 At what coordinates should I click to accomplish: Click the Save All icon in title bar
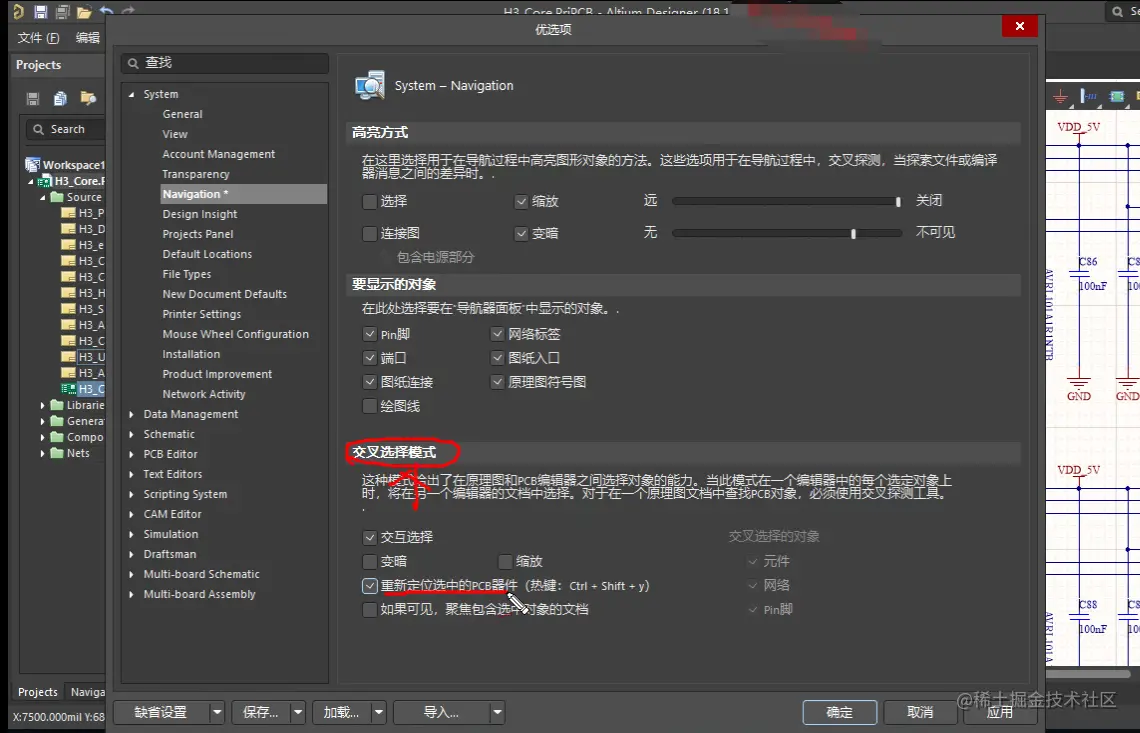(63, 11)
